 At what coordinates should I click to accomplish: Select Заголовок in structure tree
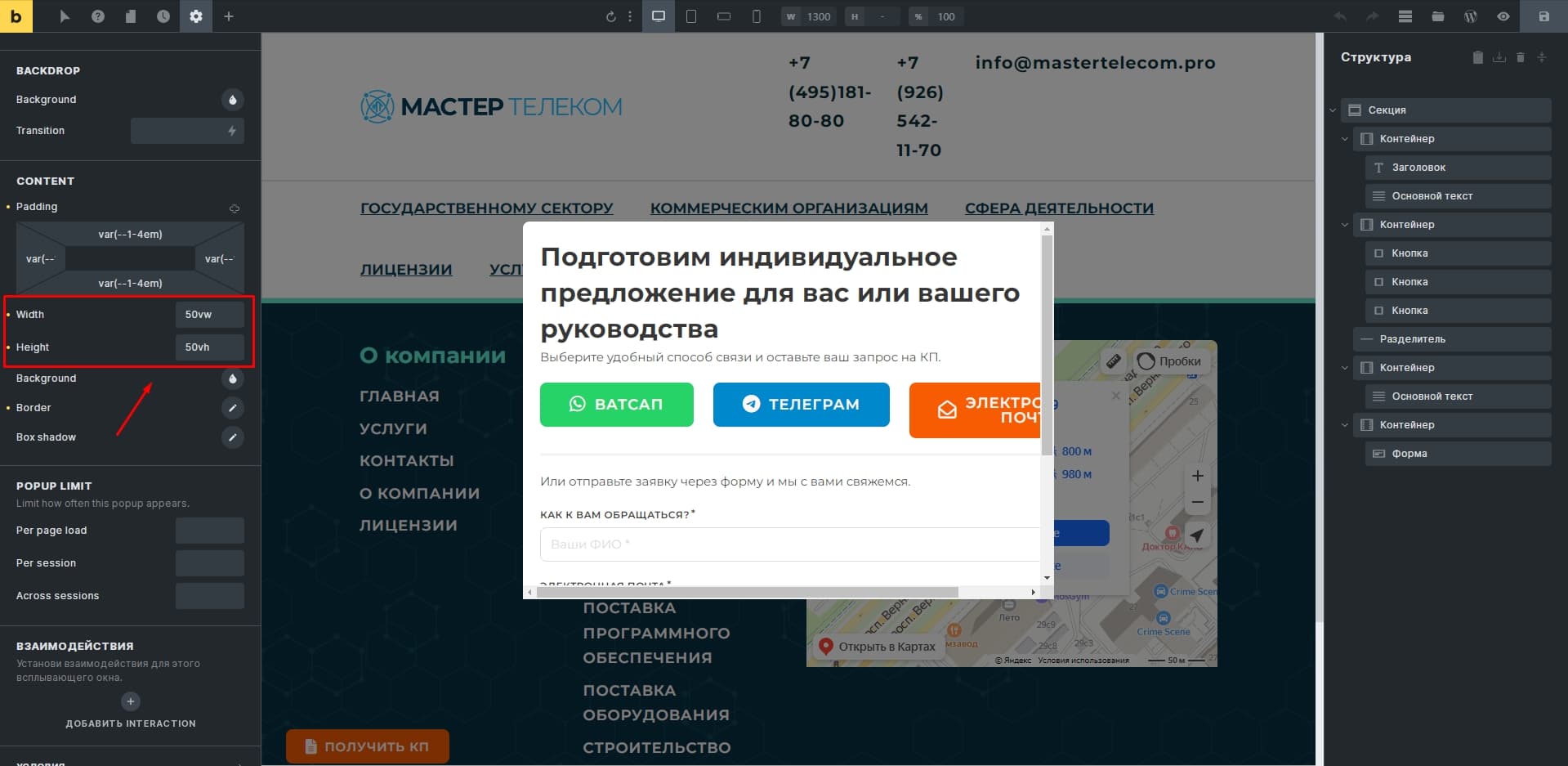pos(1459,168)
